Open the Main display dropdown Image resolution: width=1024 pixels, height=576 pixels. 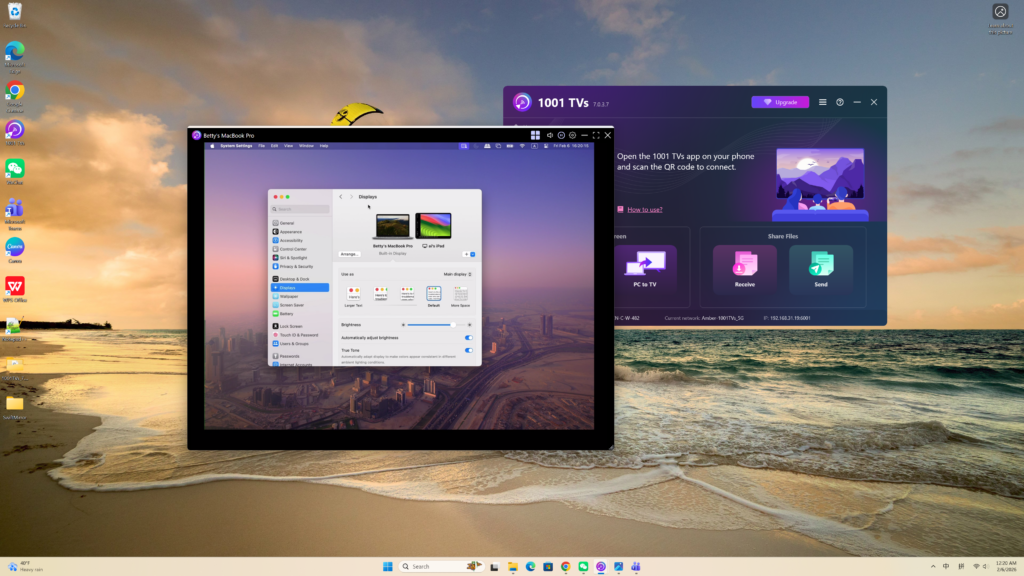(x=458, y=273)
